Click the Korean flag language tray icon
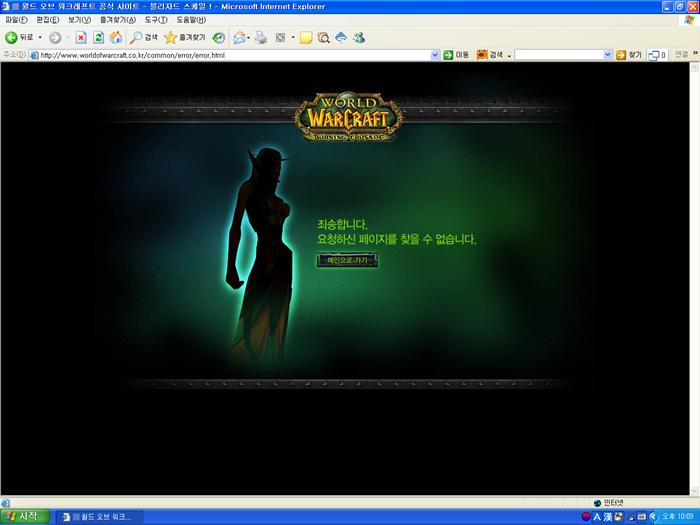The height and width of the screenshot is (525, 700). 586,517
